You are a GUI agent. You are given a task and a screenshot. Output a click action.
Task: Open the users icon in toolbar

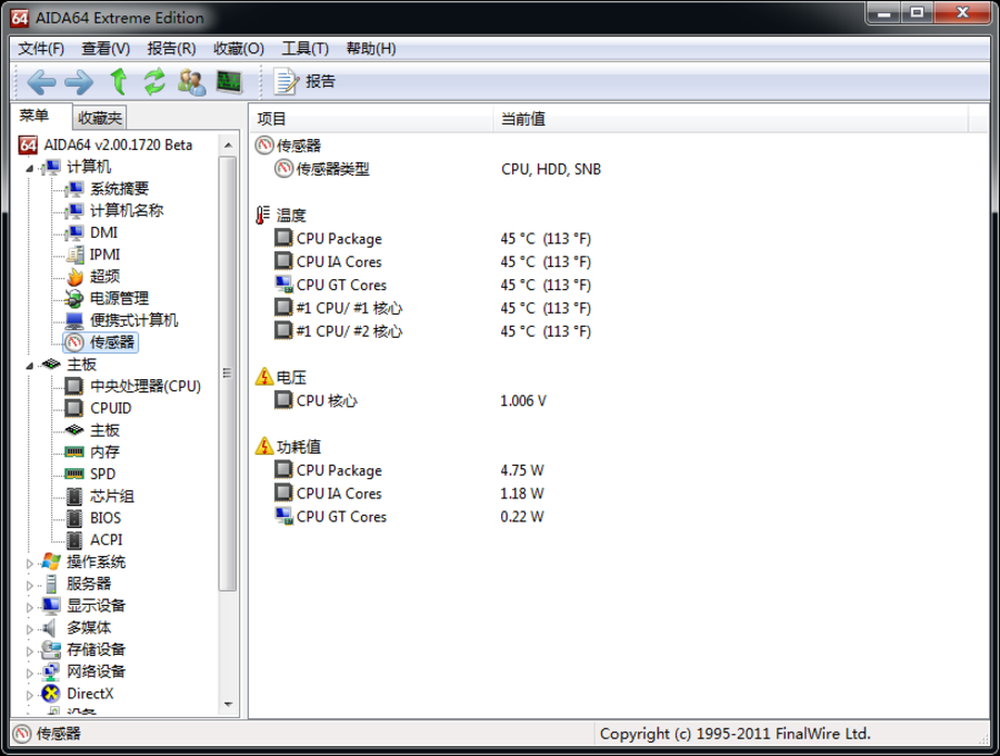pos(191,82)
